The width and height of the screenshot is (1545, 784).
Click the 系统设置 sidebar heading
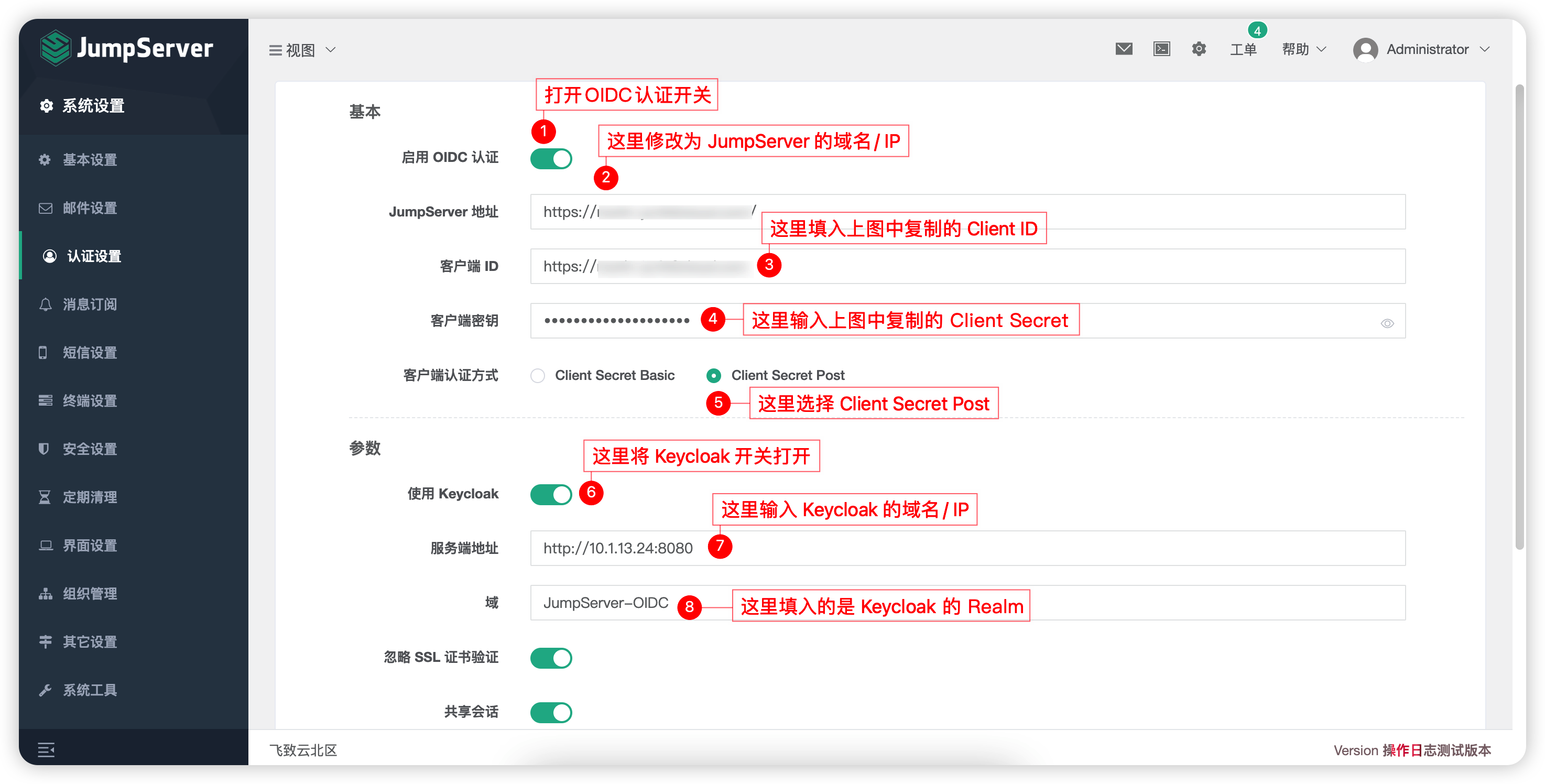tap(93, 106)
